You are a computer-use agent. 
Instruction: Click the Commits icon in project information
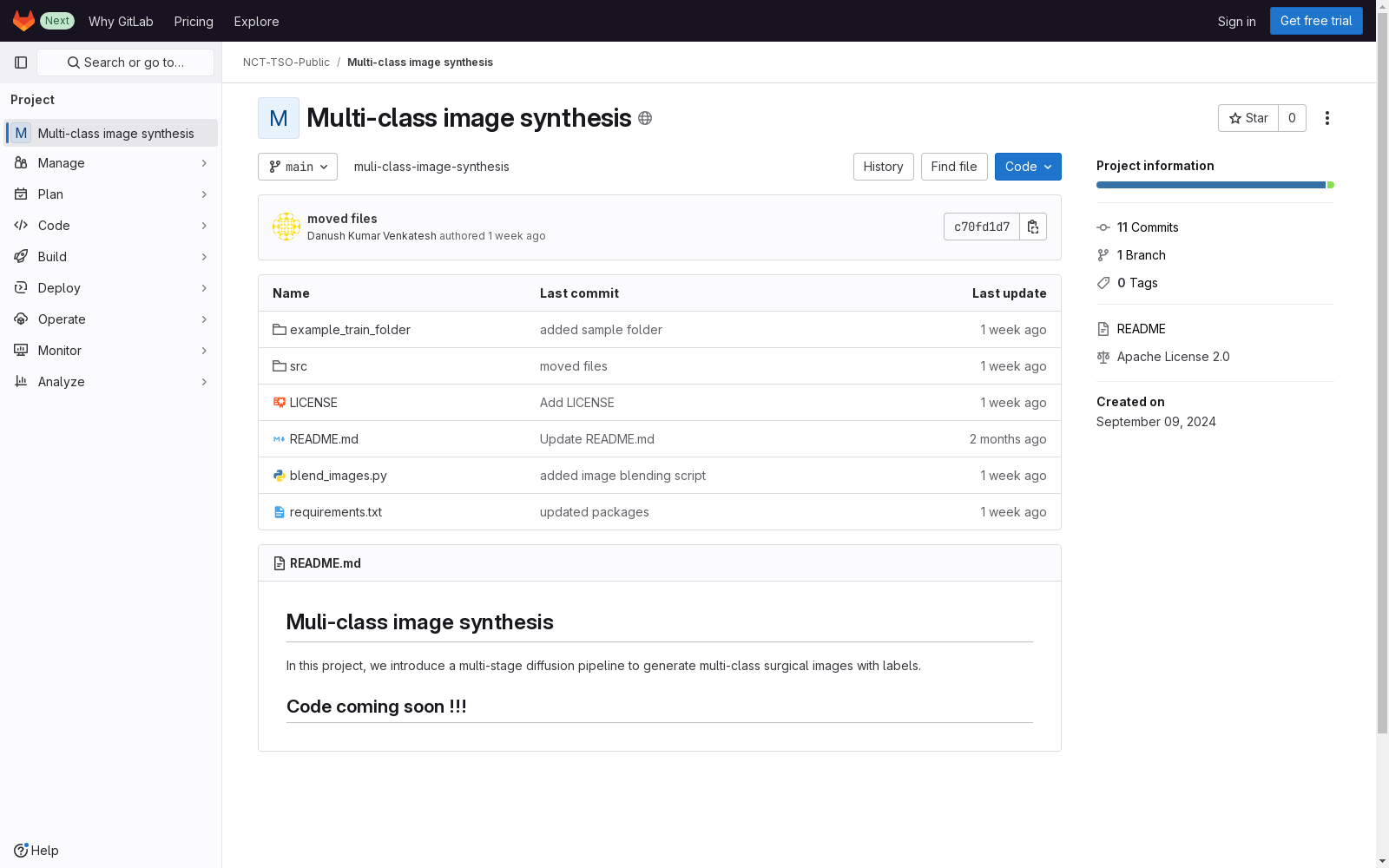click(x=1103, y=227)
